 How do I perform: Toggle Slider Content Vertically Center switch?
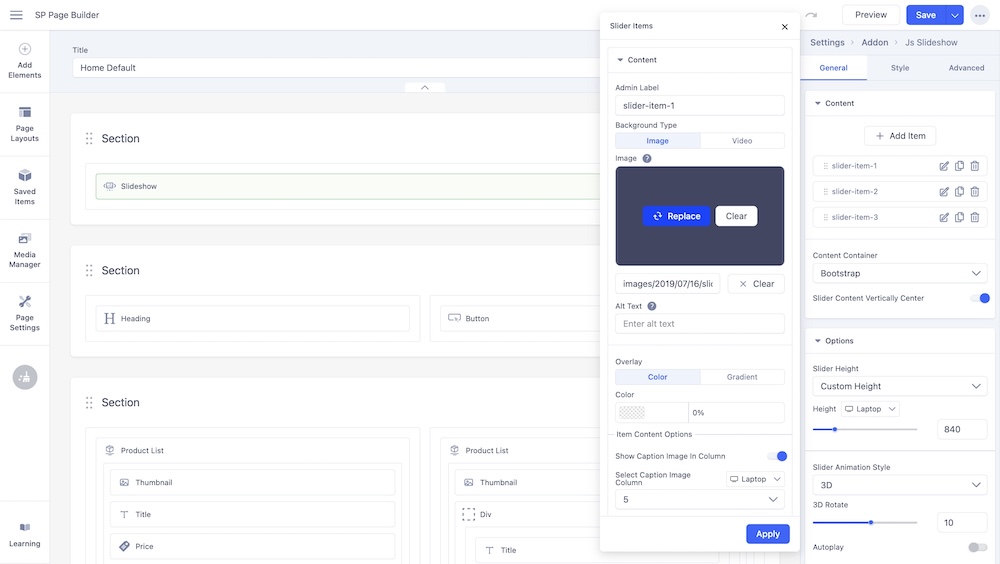point(979,298)
